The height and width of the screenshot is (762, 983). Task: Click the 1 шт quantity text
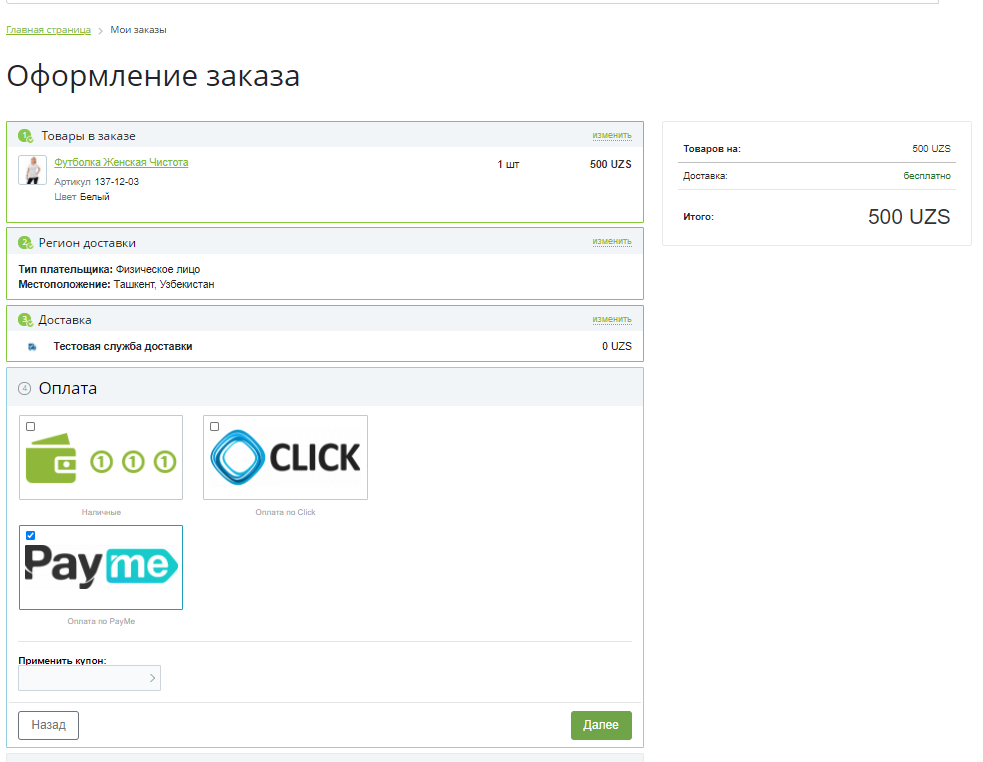click(508, 164)
